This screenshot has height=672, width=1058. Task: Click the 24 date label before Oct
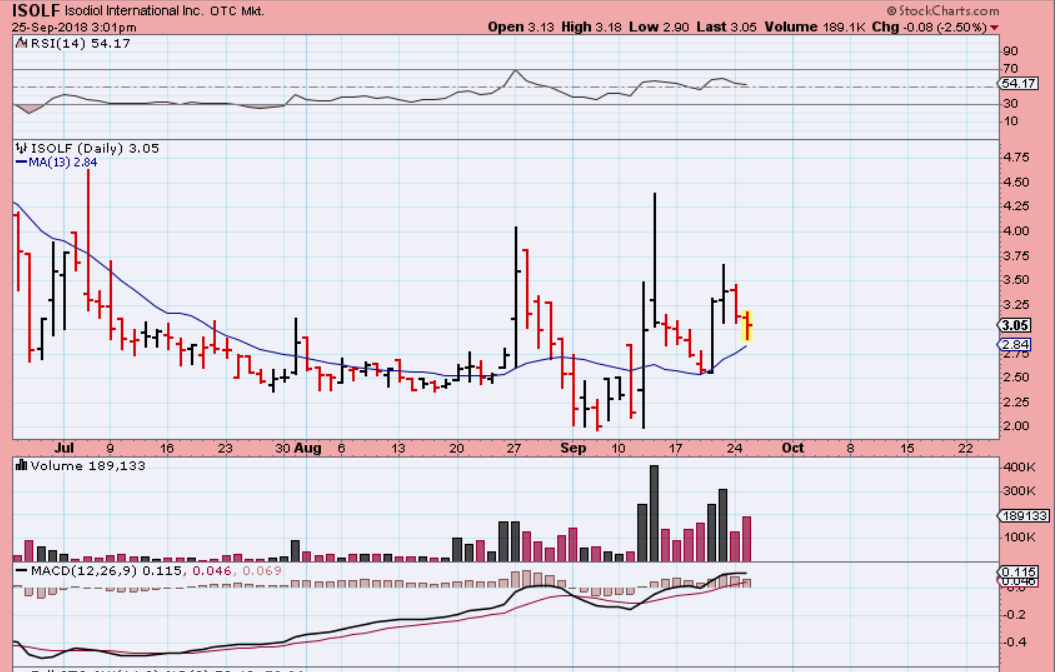click(x=734, y=448)
